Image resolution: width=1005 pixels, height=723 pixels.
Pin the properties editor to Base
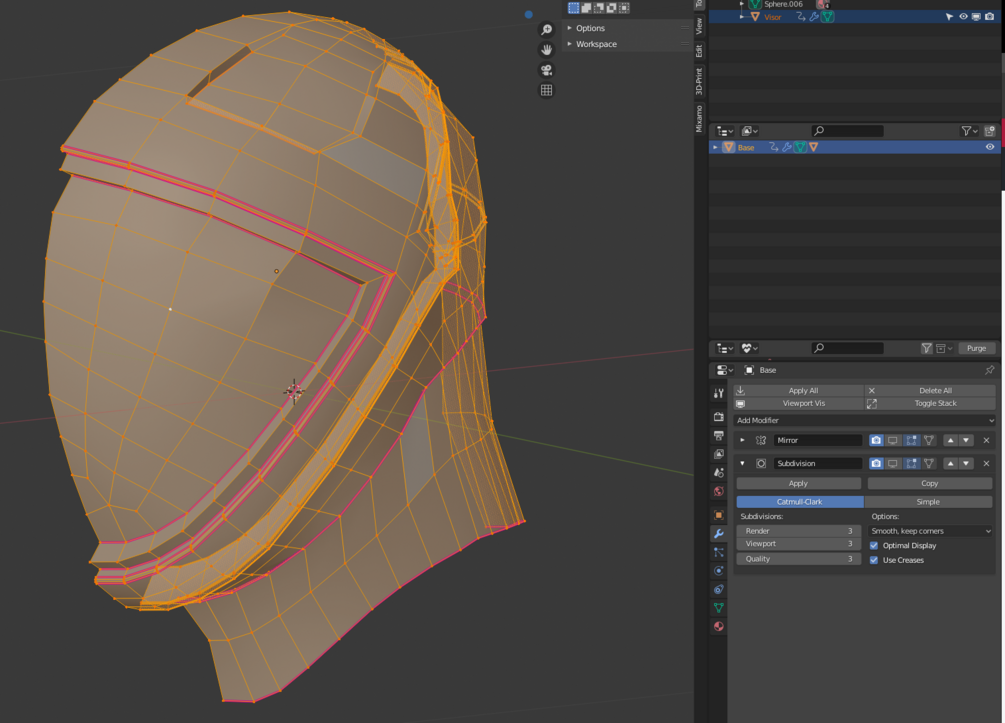point(989,370)
